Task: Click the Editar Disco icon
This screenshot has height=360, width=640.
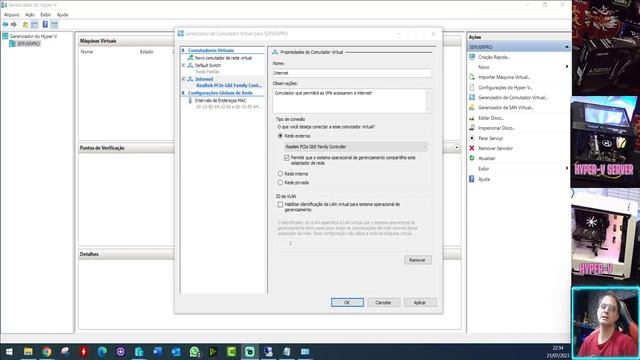Action: click(x=472, y=118)
